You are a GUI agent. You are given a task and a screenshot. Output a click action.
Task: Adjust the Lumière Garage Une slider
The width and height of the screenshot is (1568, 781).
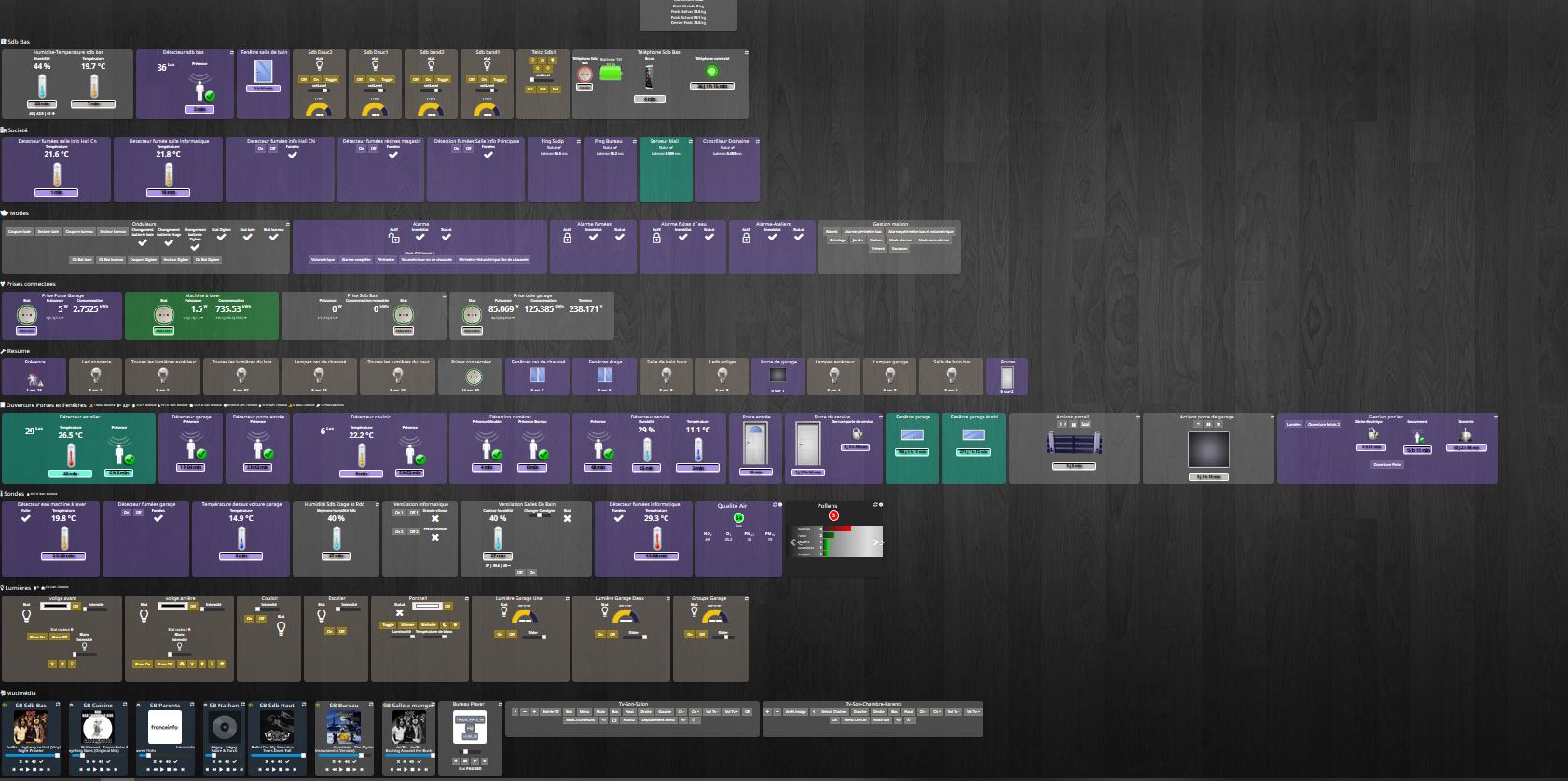click(x=533, y=637)
